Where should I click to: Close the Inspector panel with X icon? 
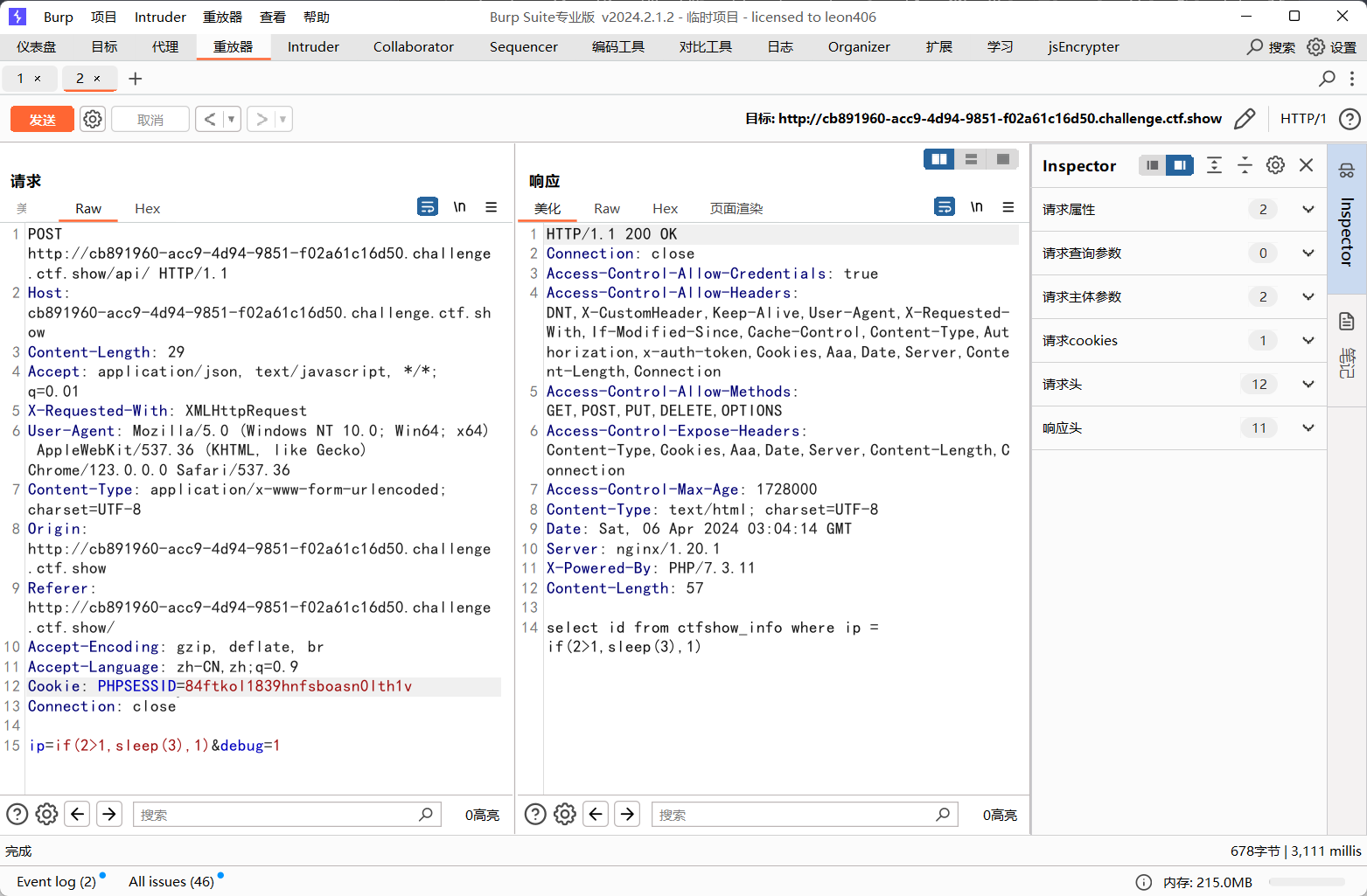pyautogui.click(x=1306, y=165)
